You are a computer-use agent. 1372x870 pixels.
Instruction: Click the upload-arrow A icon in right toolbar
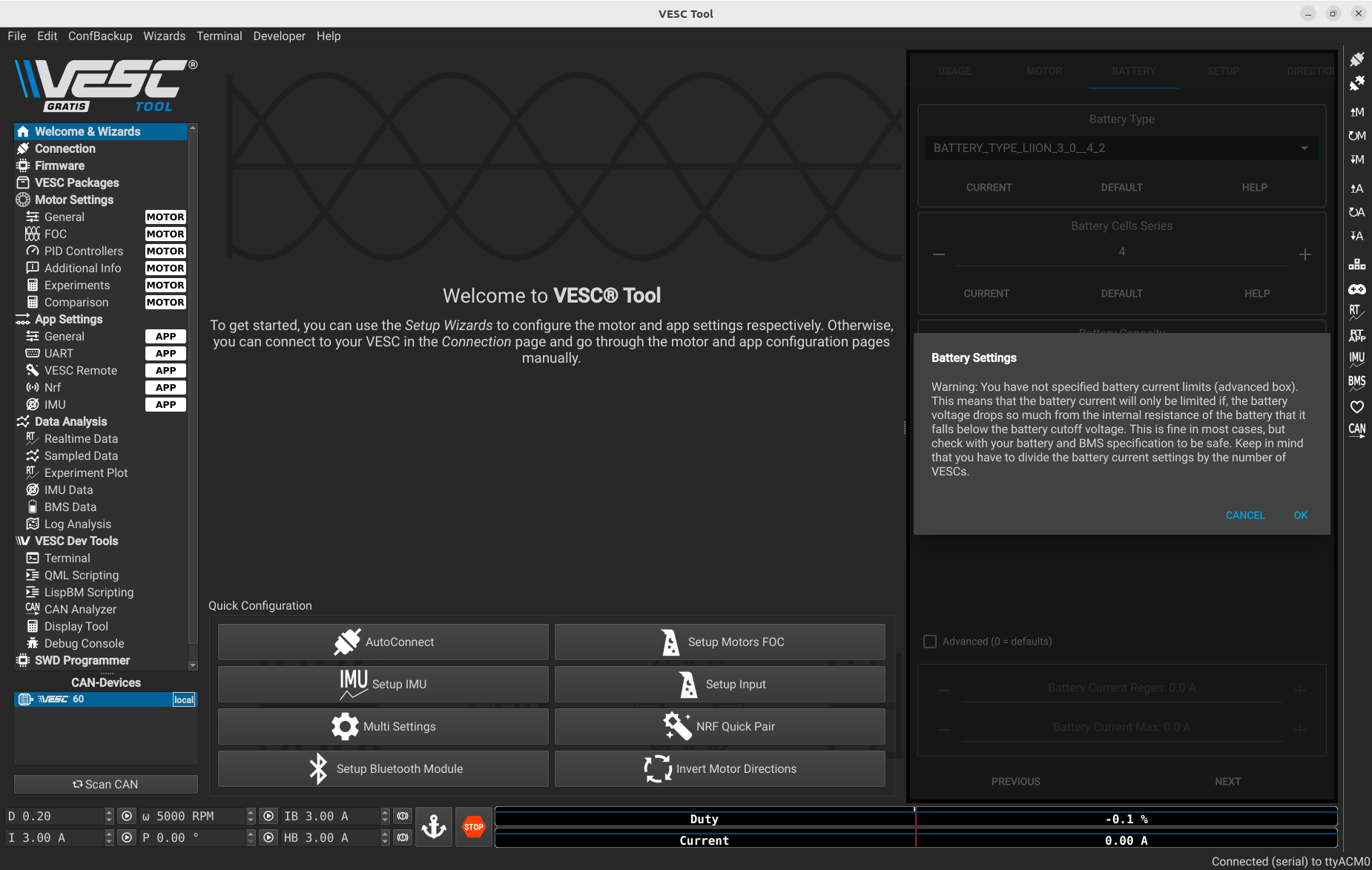[1356, 188]
